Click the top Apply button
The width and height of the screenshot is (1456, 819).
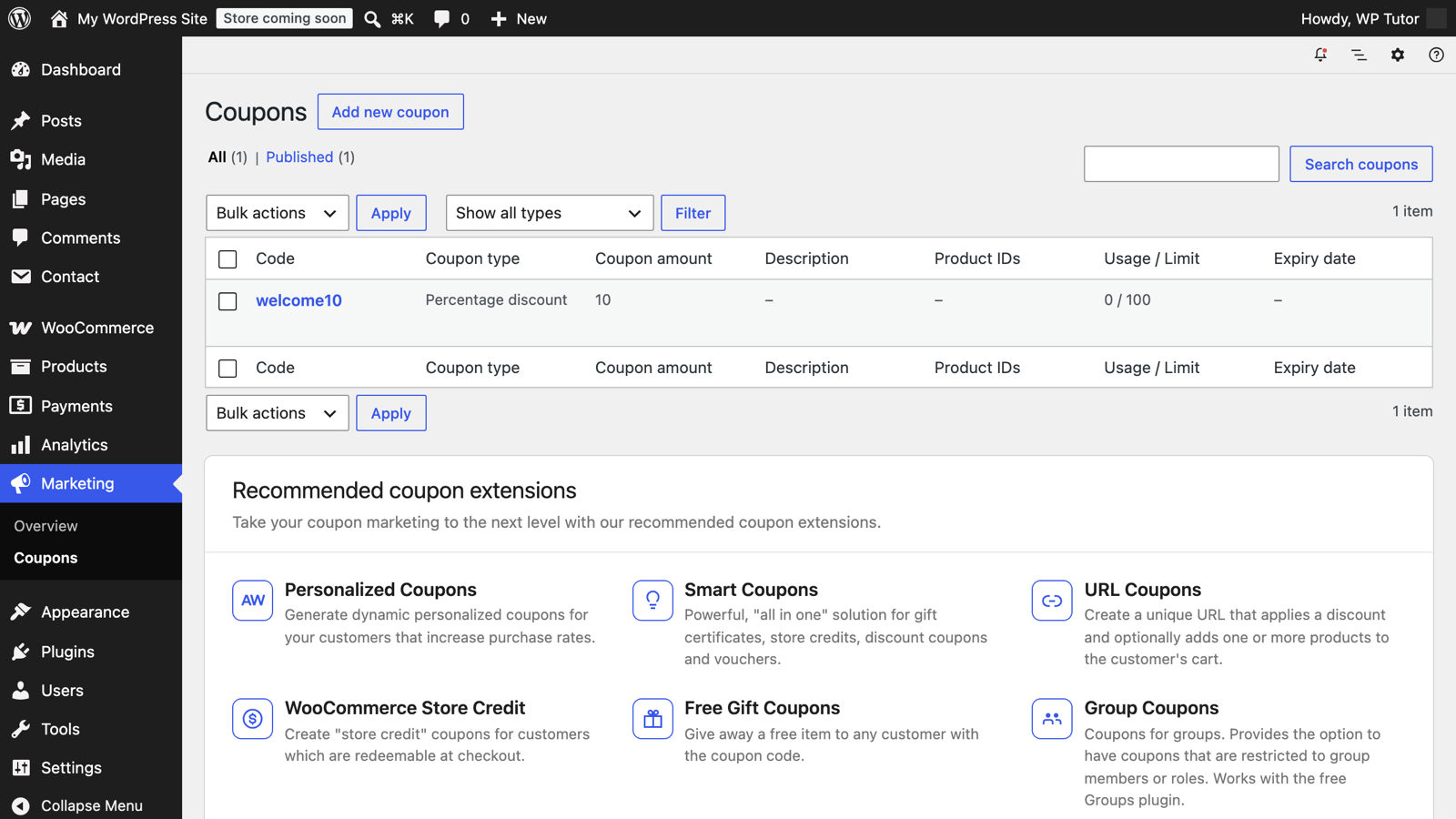coord(391,213)
